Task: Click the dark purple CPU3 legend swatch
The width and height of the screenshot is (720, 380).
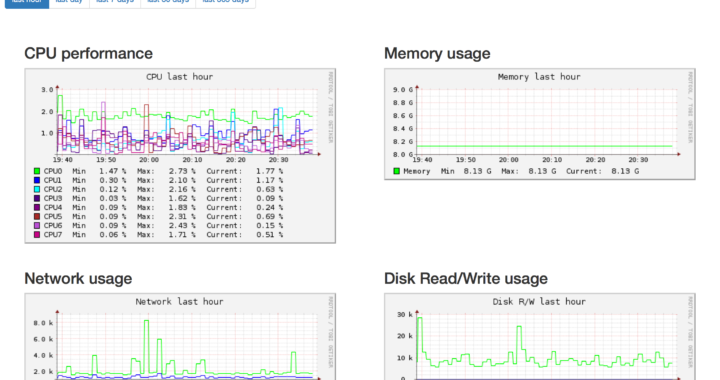Action: 37,198
